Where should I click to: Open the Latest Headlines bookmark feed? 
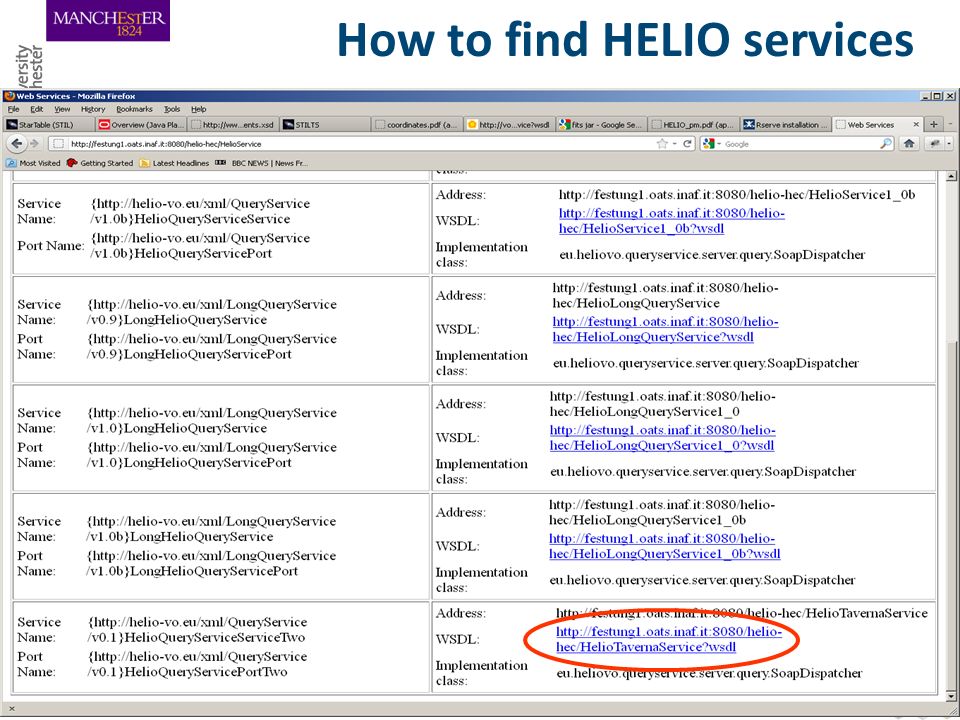point(174,163)
